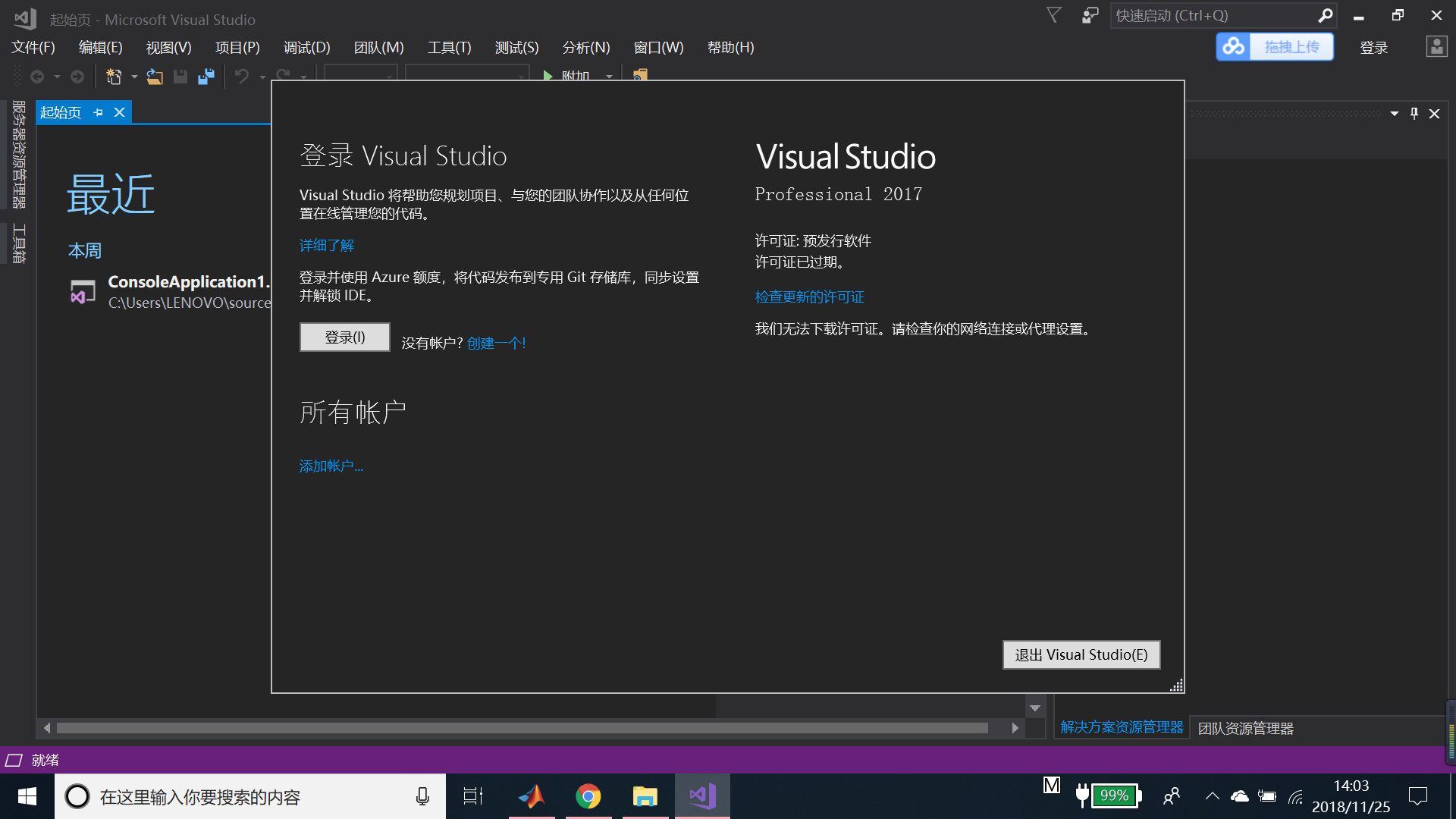1456x819 pixels.
Task: Save the current file with the Save icon
Action: (x=180, y=77)
